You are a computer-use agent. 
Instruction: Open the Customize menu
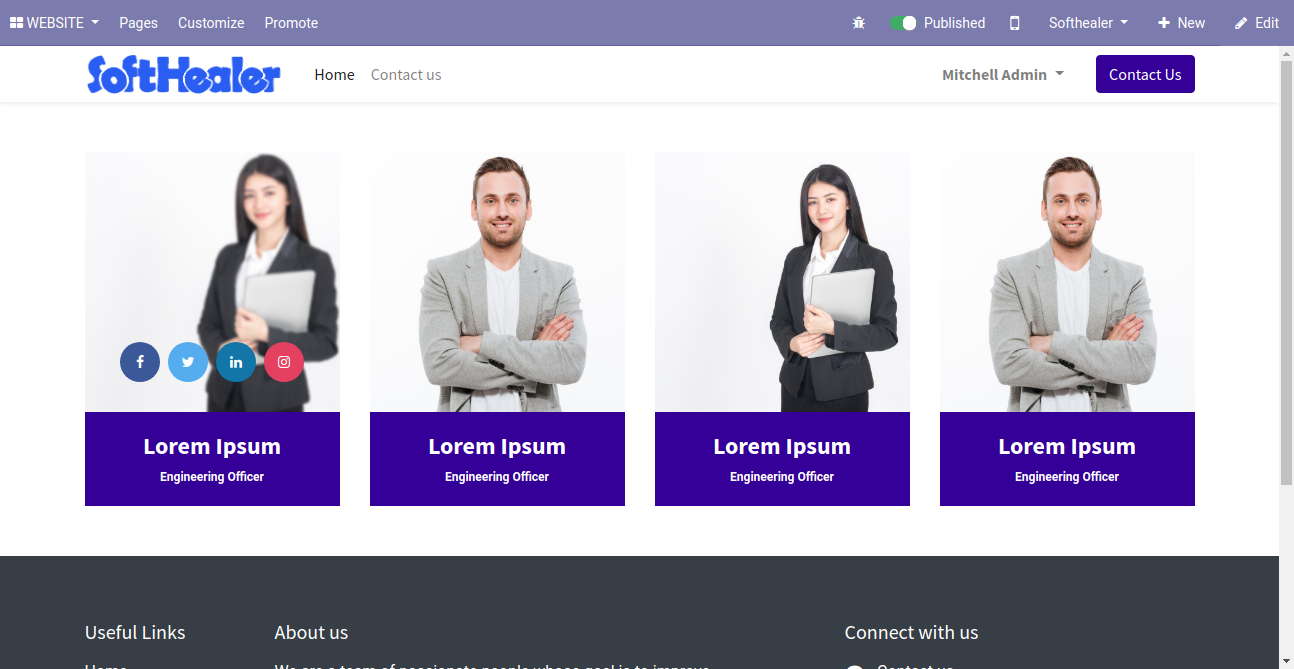pyautogui.click(x=211, y=23)
